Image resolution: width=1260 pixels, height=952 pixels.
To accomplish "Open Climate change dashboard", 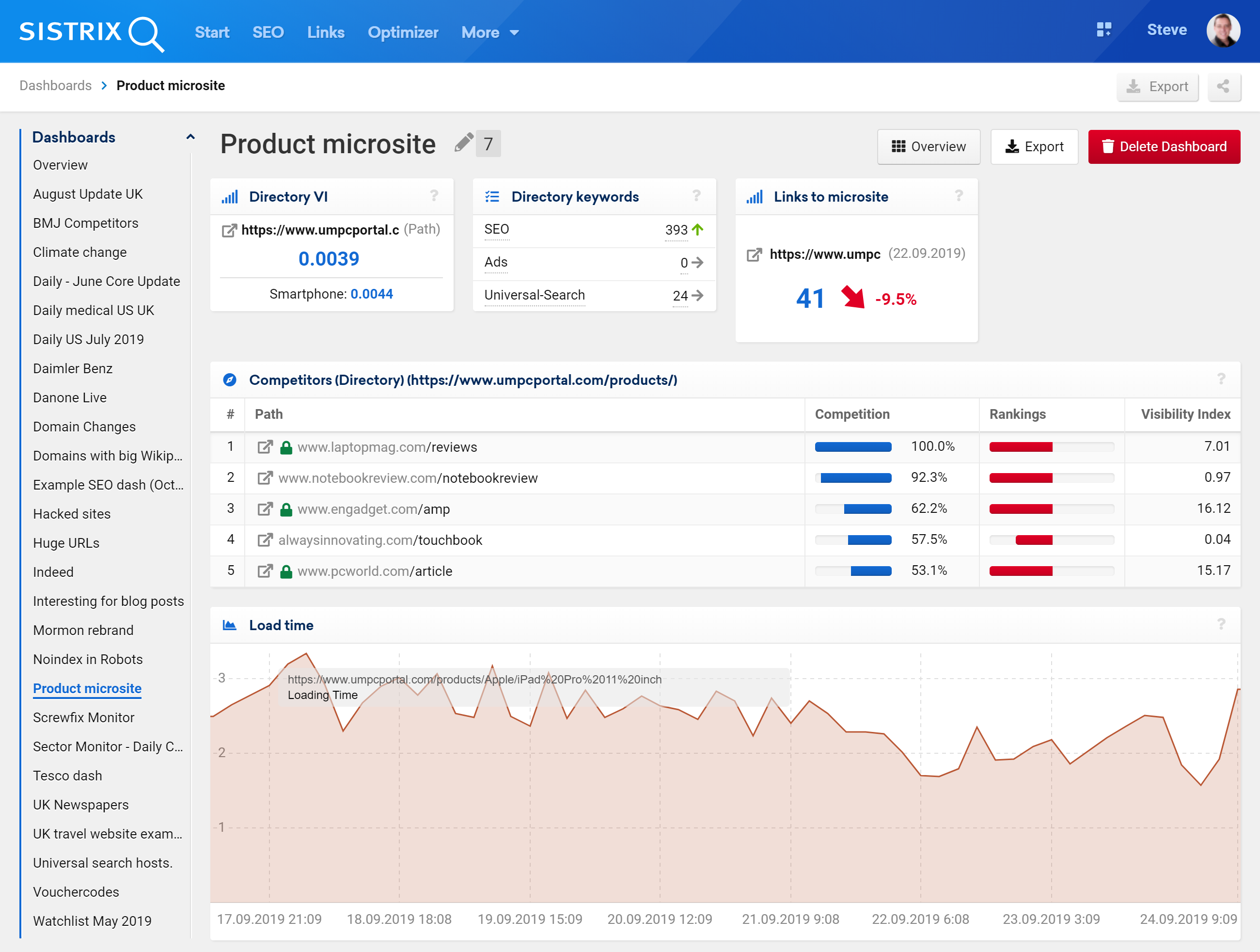I will pyautogui.click(x=80, y=253).
